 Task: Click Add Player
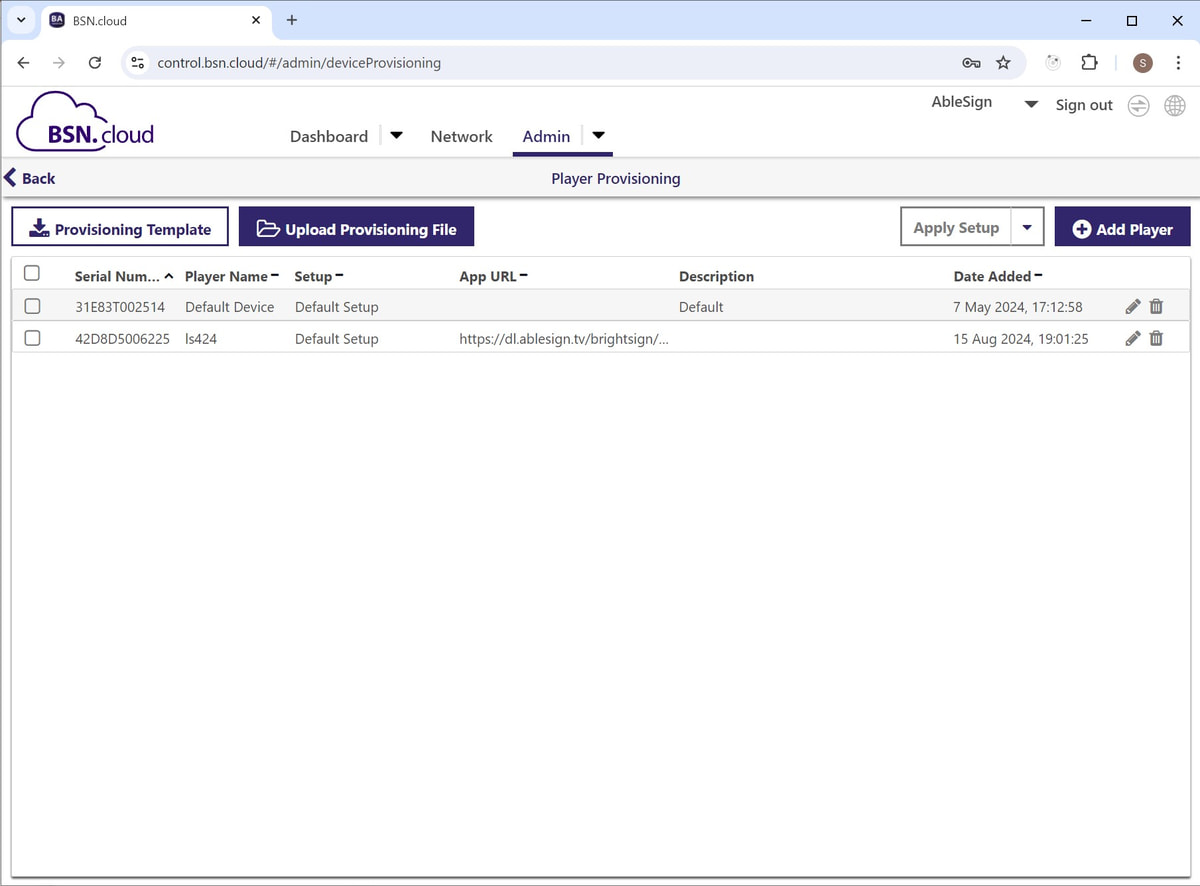tap(1122, 227)
